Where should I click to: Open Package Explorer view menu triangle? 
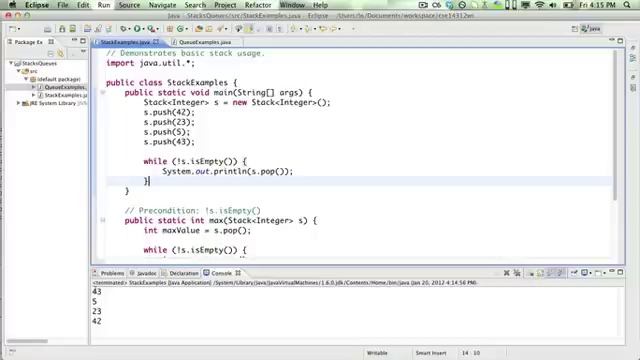click(x=83, y=51)
